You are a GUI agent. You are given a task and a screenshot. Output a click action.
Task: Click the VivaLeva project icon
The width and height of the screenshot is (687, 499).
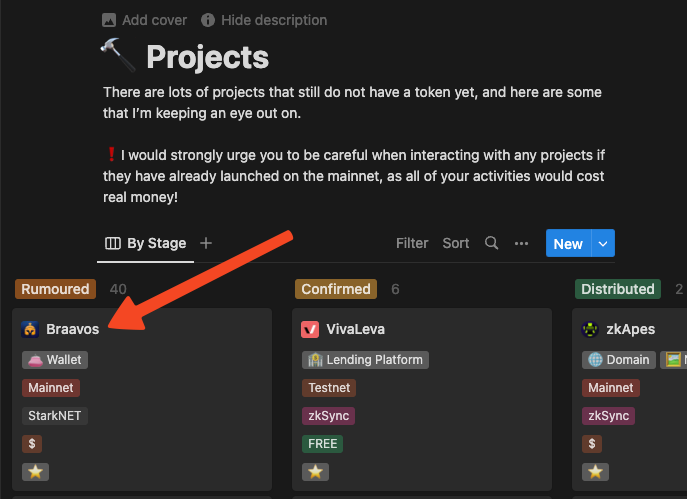pos(310,329)
